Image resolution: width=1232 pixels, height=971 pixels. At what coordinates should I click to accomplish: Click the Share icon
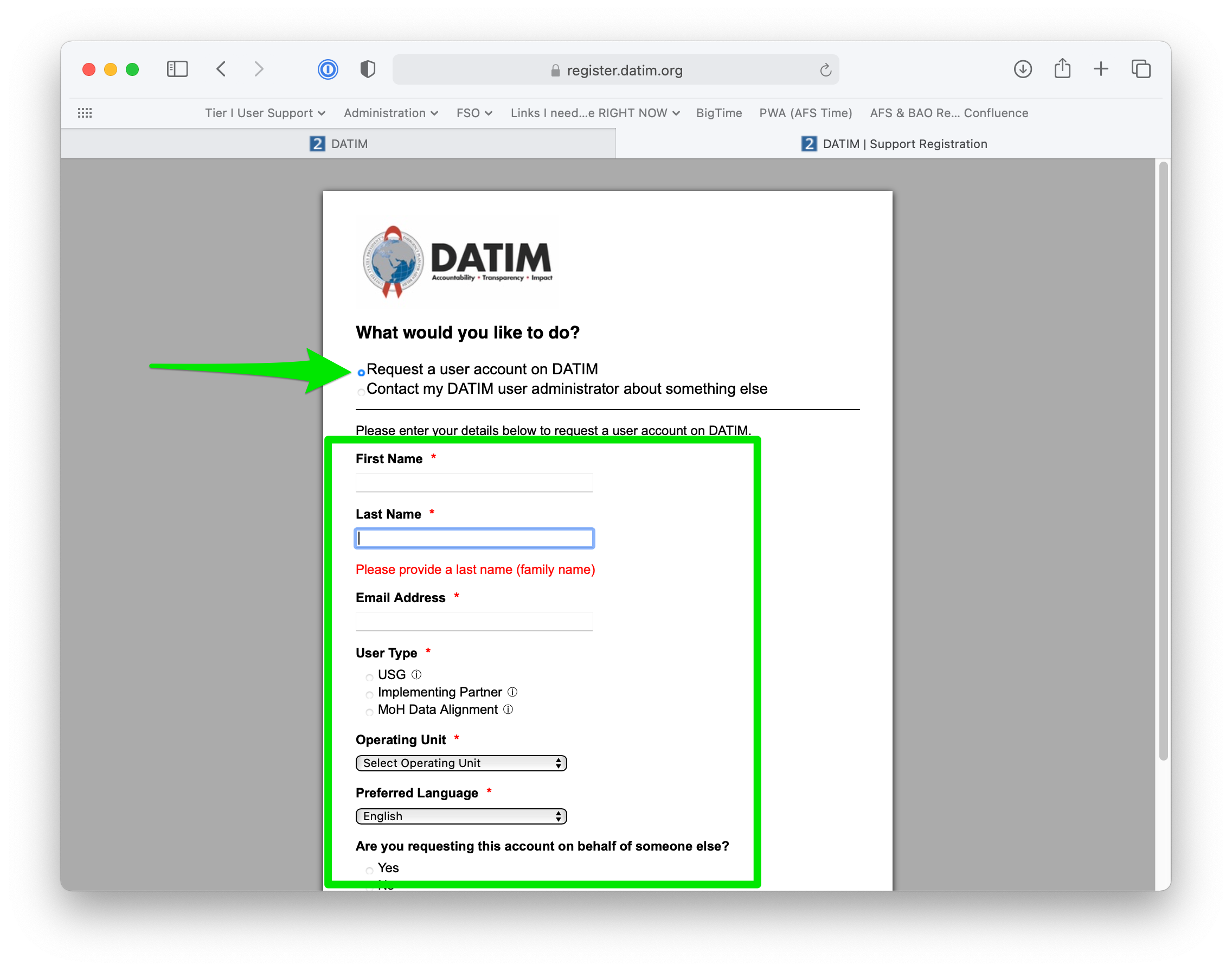click(x=1062, y=69)
